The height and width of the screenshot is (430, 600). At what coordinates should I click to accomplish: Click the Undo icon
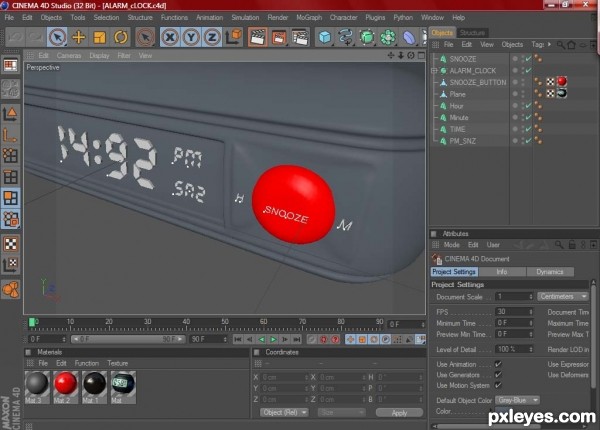[15, 37]
